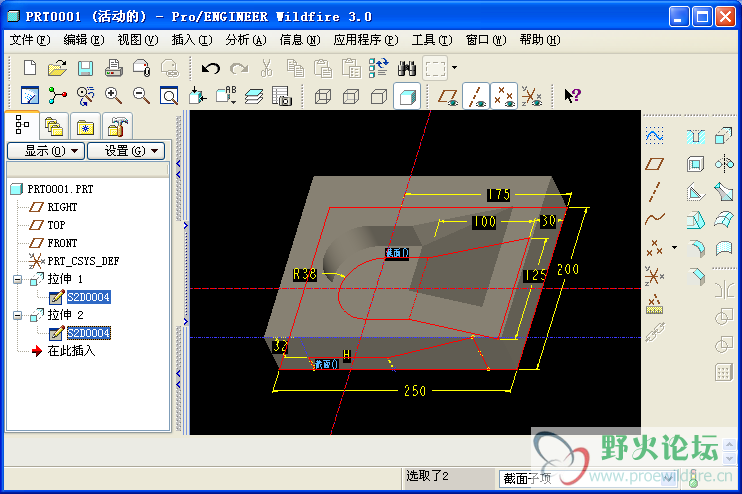The image size is (742, 494).
Task: Open the 设置(G) dropdown in the model tree
Action: coord(126,151)
